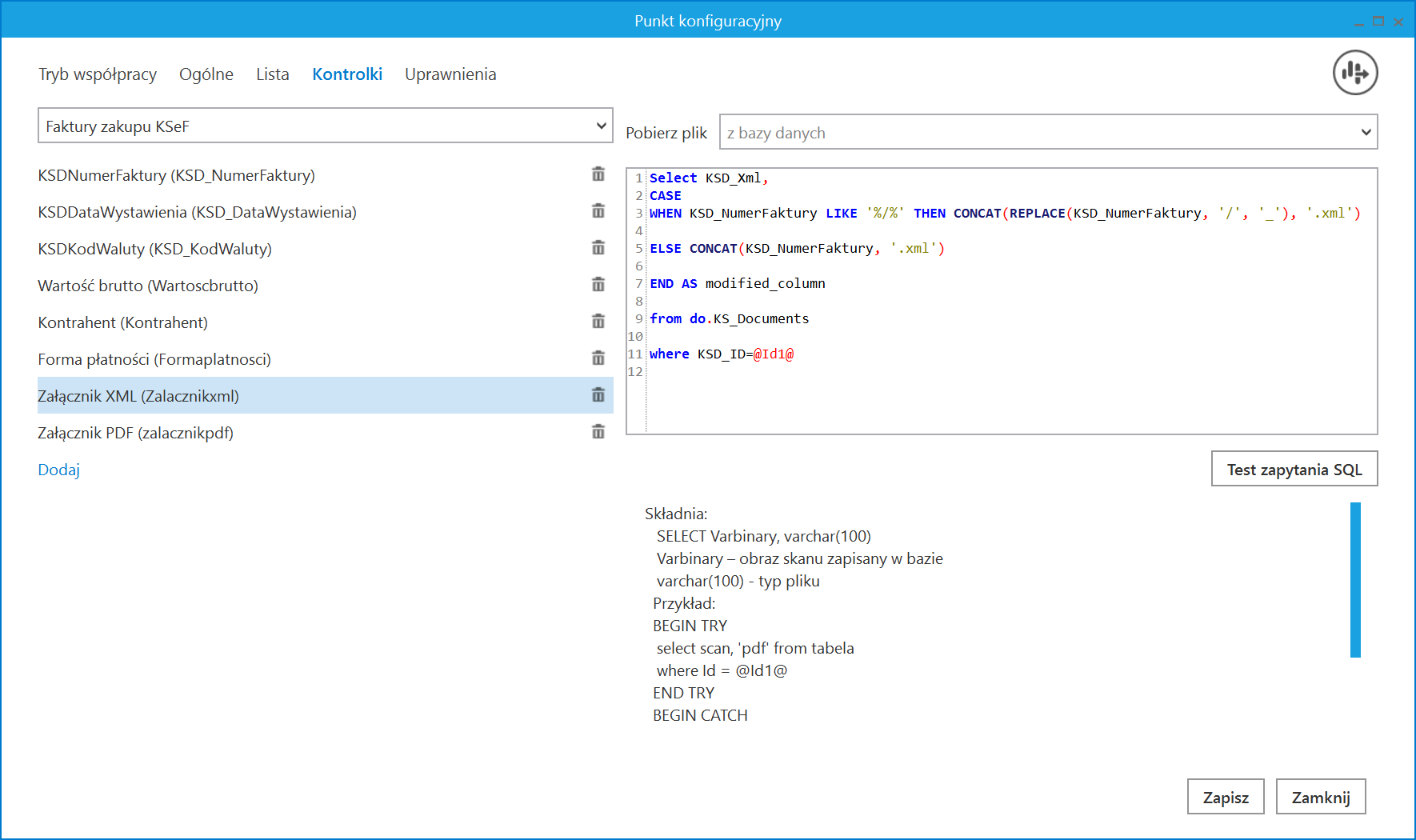The height and width of the screenshot is (840, 1416).
Task: Delete the KSDNumerFaktury control
Action: click(598, 174)
